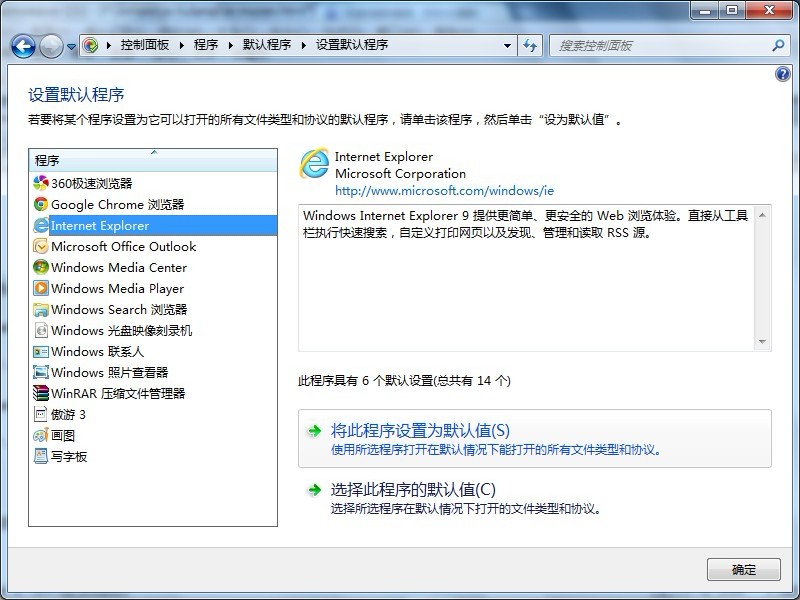Refresh the address bar with the refresh icon
This screenshot has width=800, height=600.
pyautogui.click(x=530, y=45)
